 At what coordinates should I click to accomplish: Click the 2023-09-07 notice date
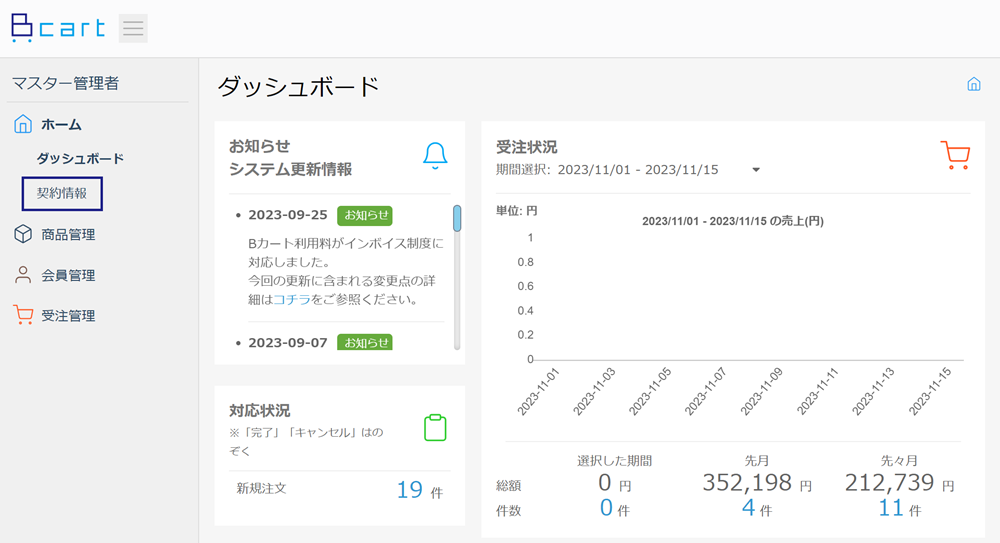[288, 343]
